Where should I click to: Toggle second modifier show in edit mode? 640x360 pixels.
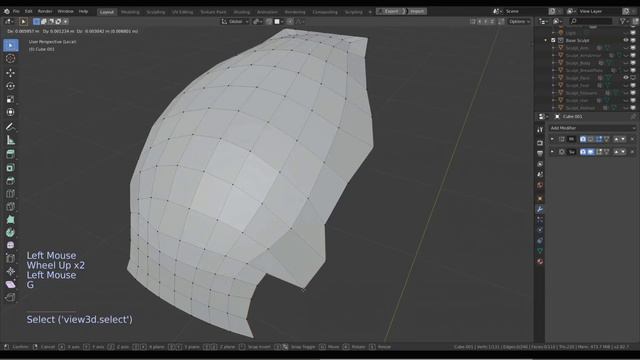[x=599, y=152]
